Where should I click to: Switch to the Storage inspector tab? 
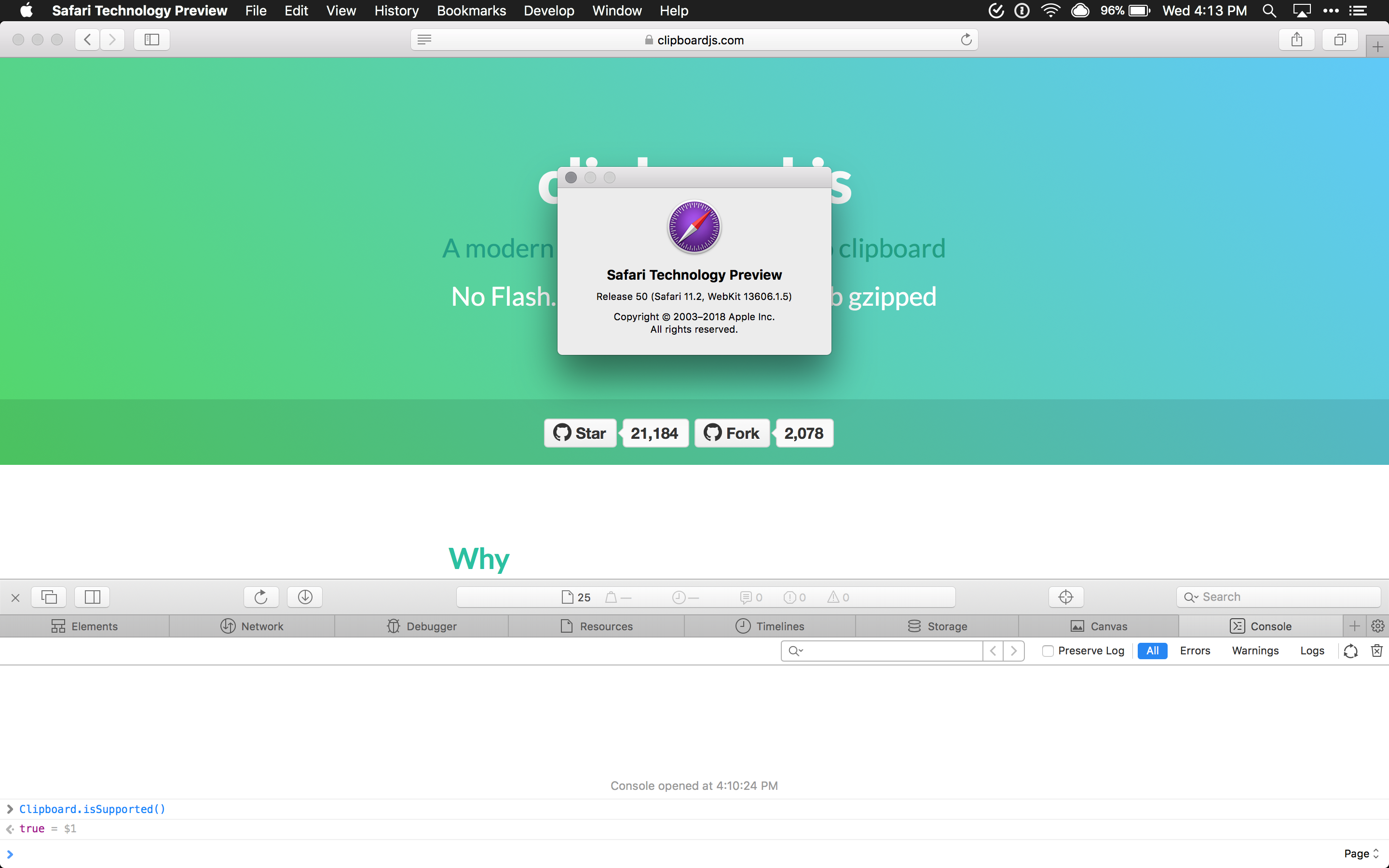click(937, 626)
